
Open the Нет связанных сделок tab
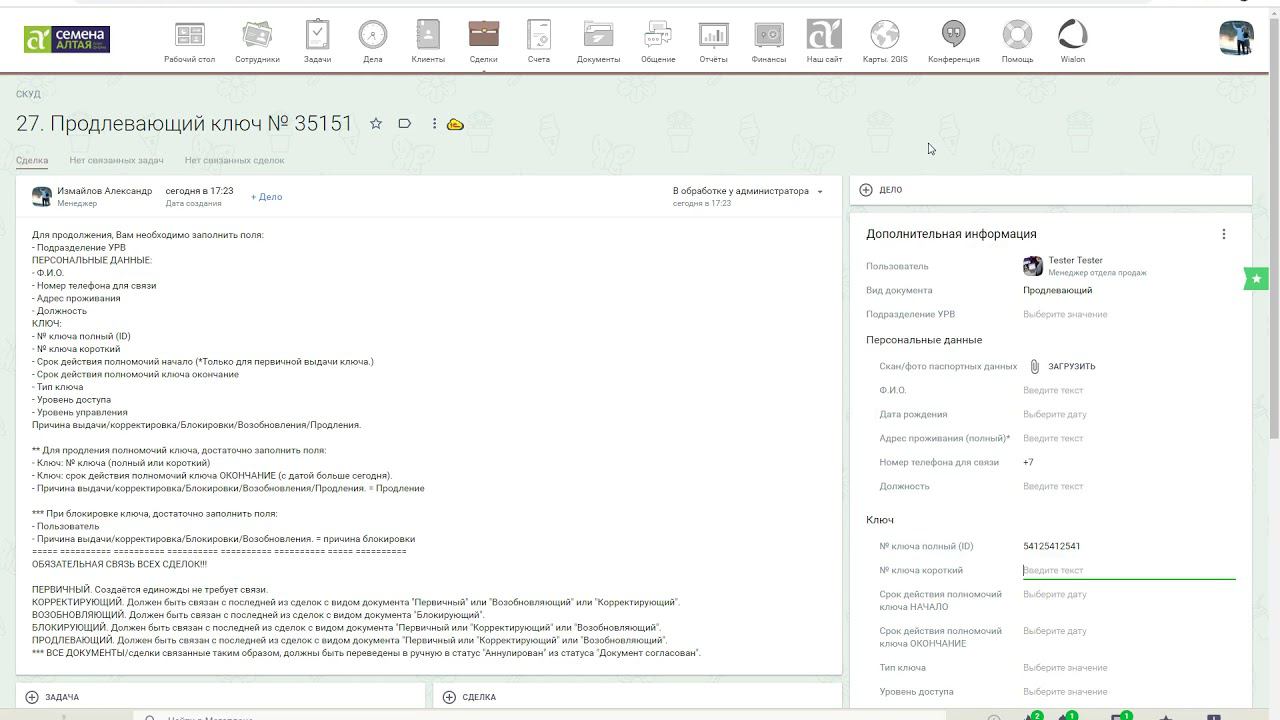coord(234,160)
